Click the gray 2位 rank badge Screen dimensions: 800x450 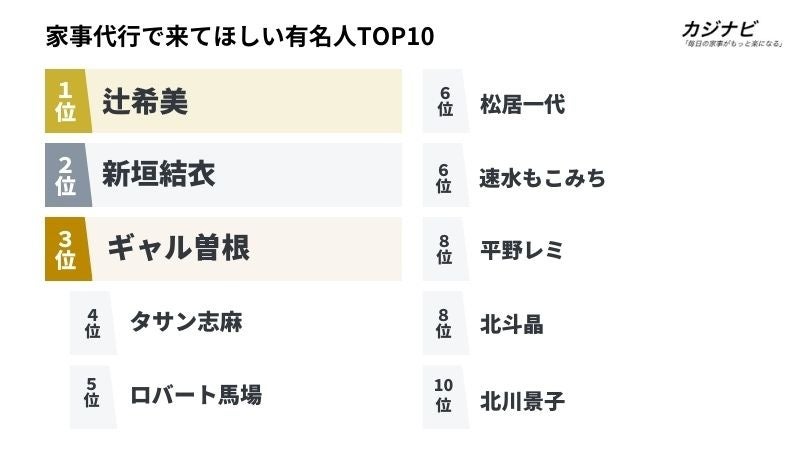pos(68,175)
